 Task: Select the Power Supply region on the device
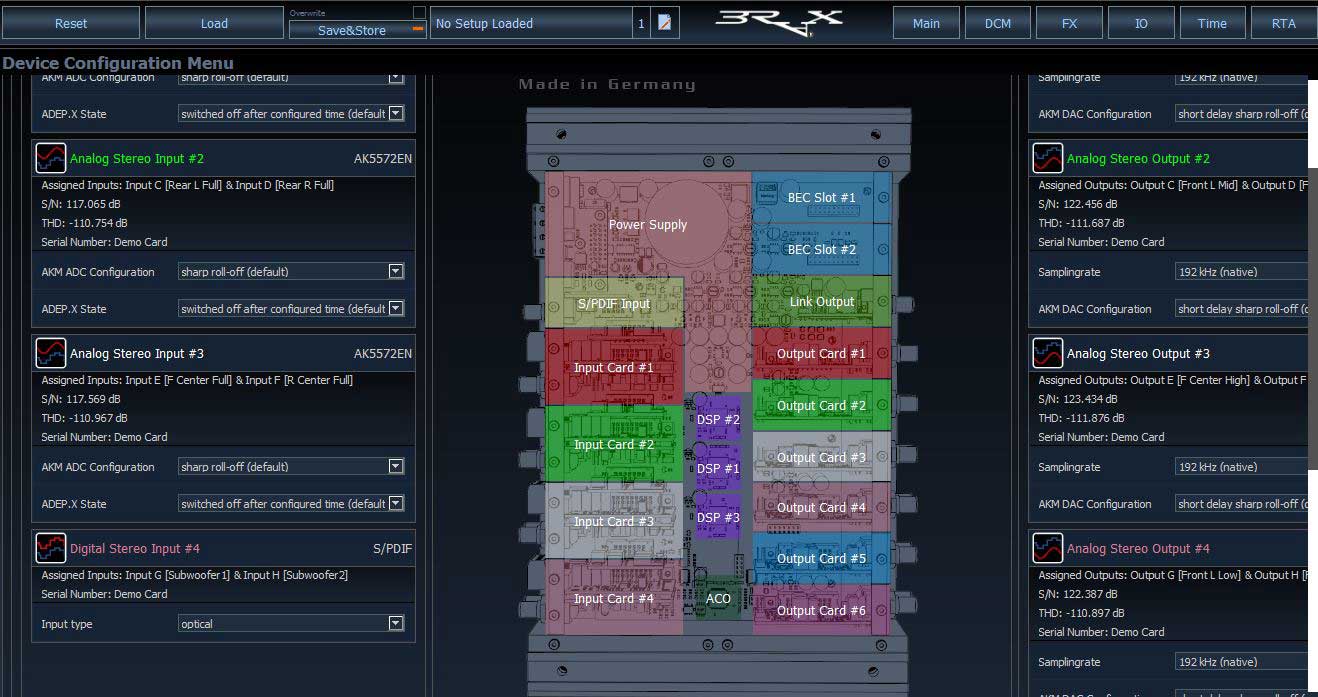point(647,224)
